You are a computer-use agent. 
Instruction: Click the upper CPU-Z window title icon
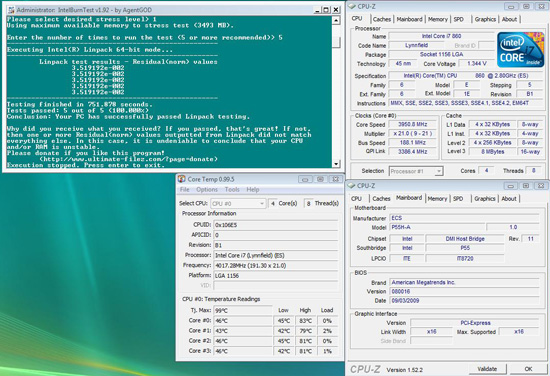(x=352, y=6)
